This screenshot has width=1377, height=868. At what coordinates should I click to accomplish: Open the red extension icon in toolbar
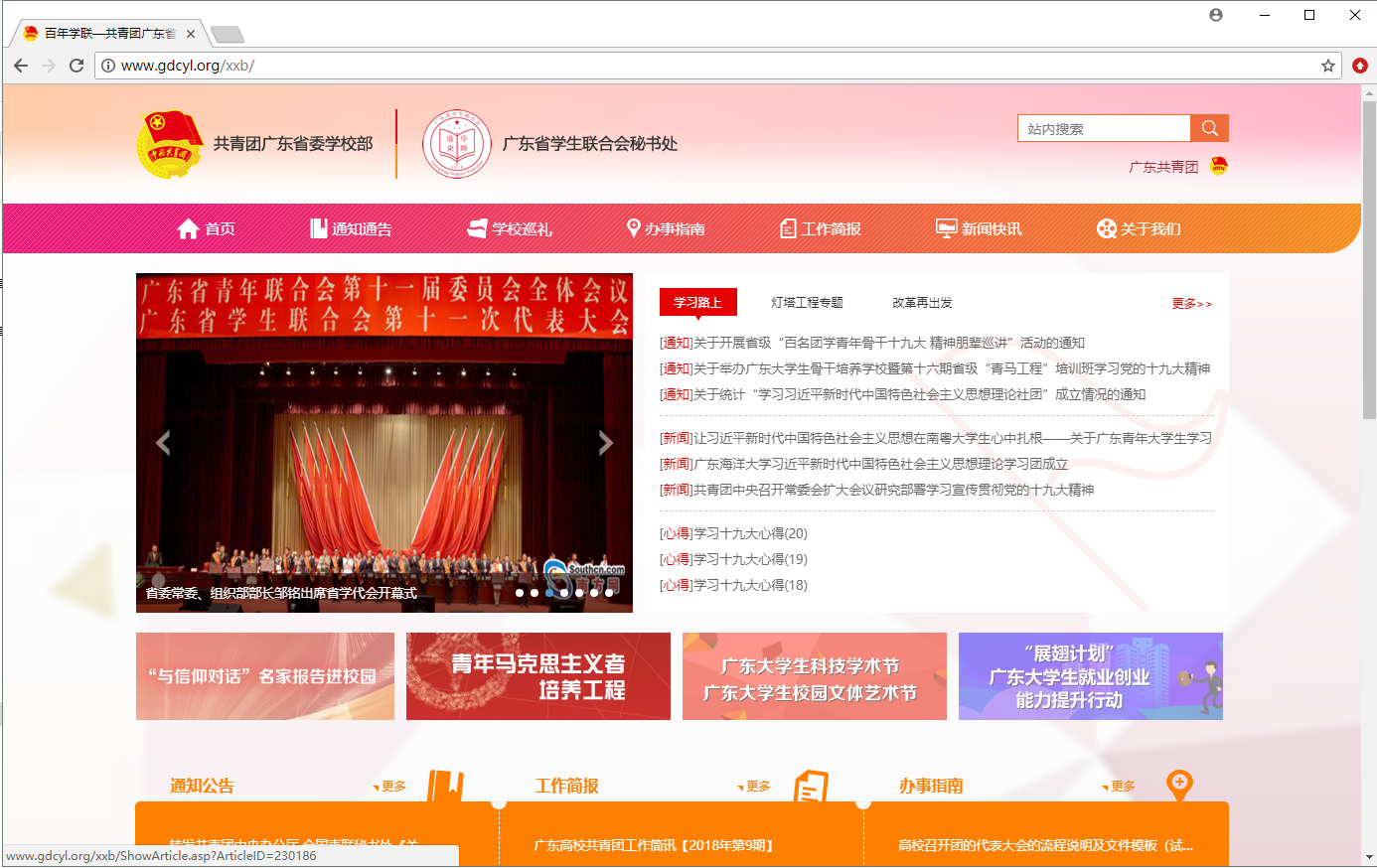click(x=1360, y=66)
